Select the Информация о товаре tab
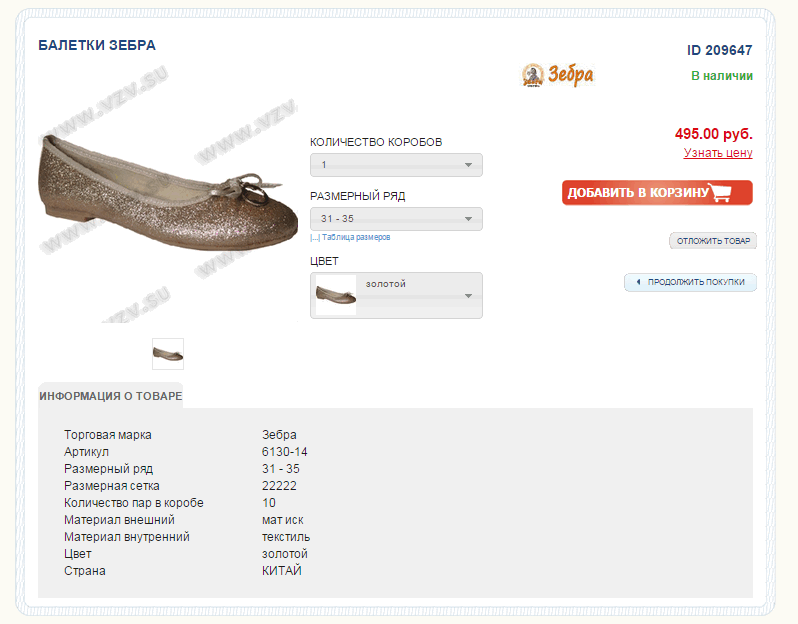Viewport: 798px width, 624px height. 110,396
